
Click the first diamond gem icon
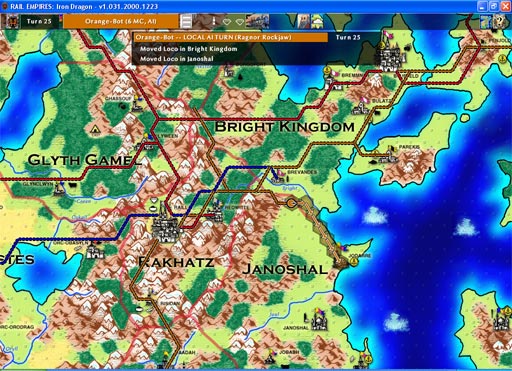coord(227,22)
